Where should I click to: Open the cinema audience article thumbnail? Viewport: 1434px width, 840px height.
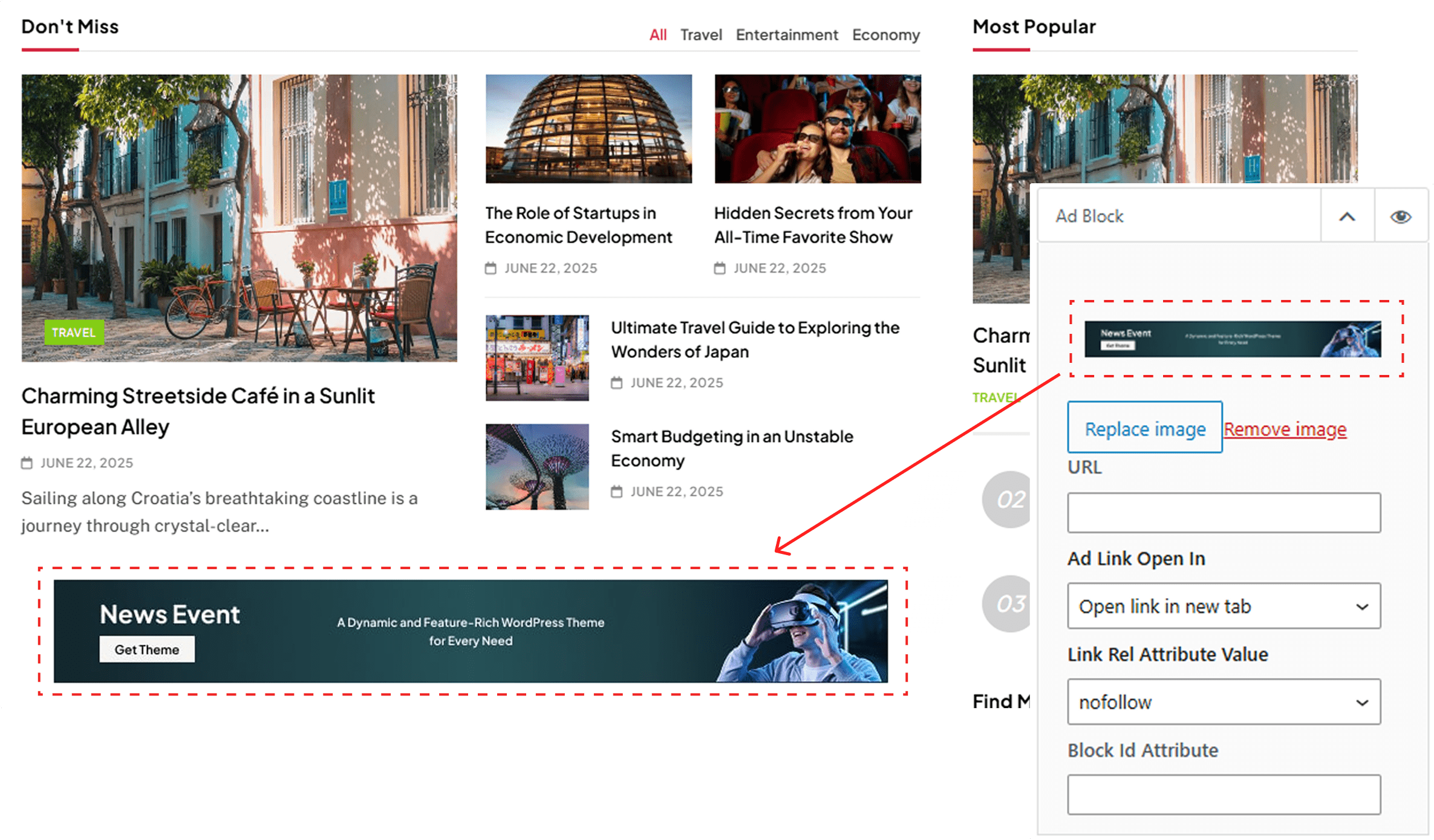click(x=817, y=129)
